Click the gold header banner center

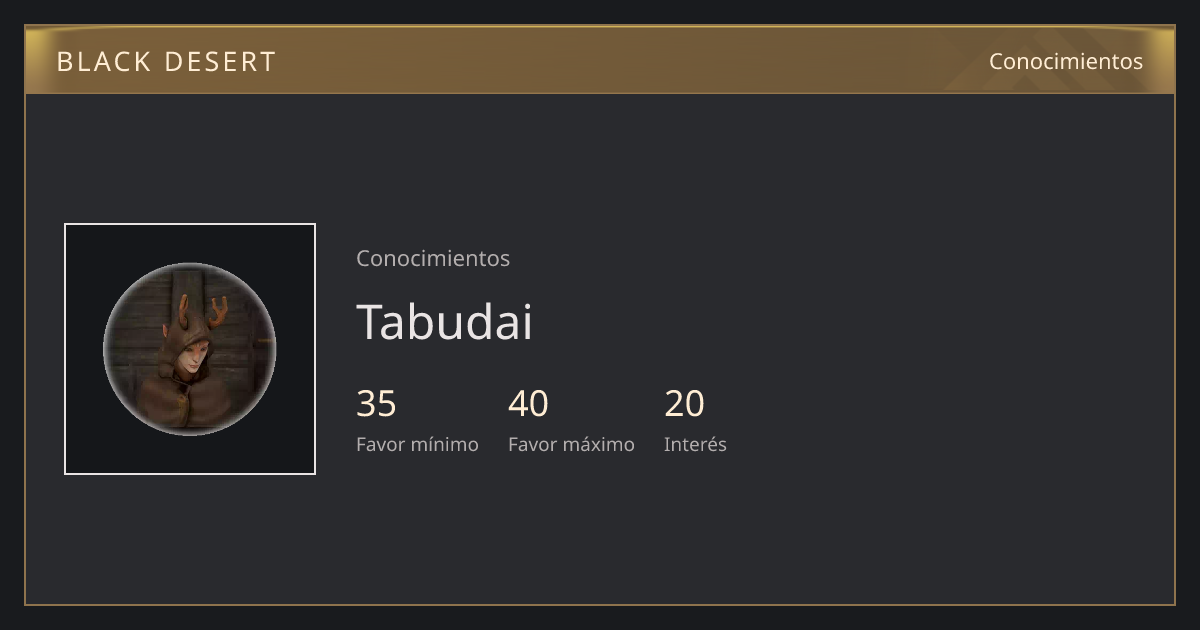tap(600, 60)
